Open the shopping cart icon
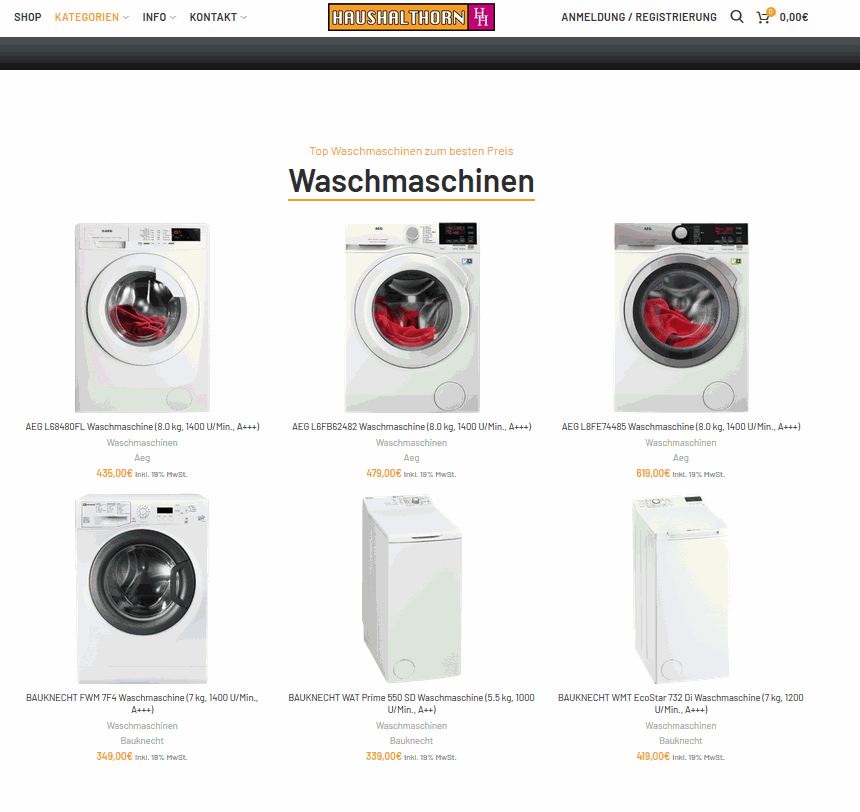 pyautogui.click(x=763, y=17)
